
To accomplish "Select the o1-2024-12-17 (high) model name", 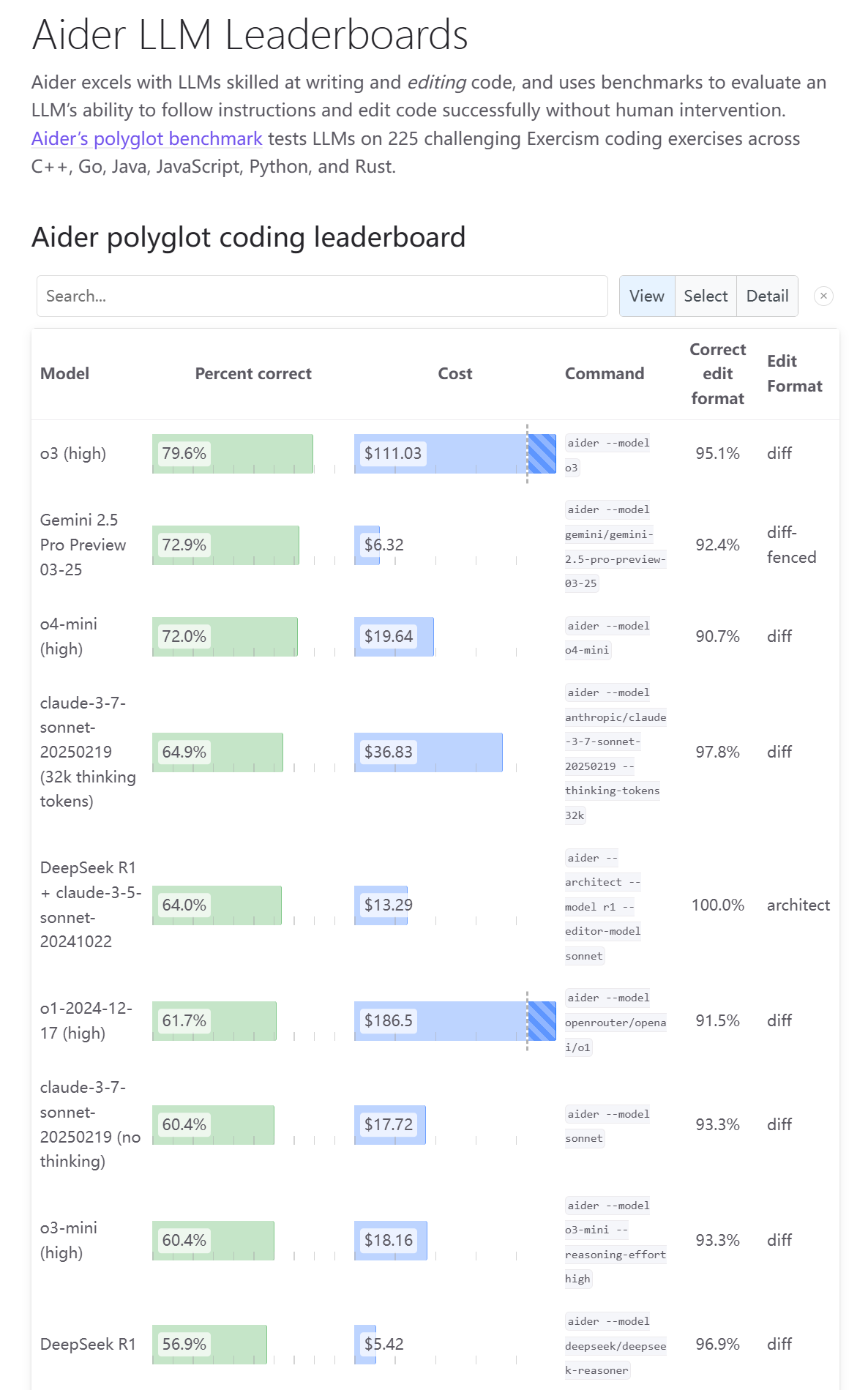I will (86, 1020).
